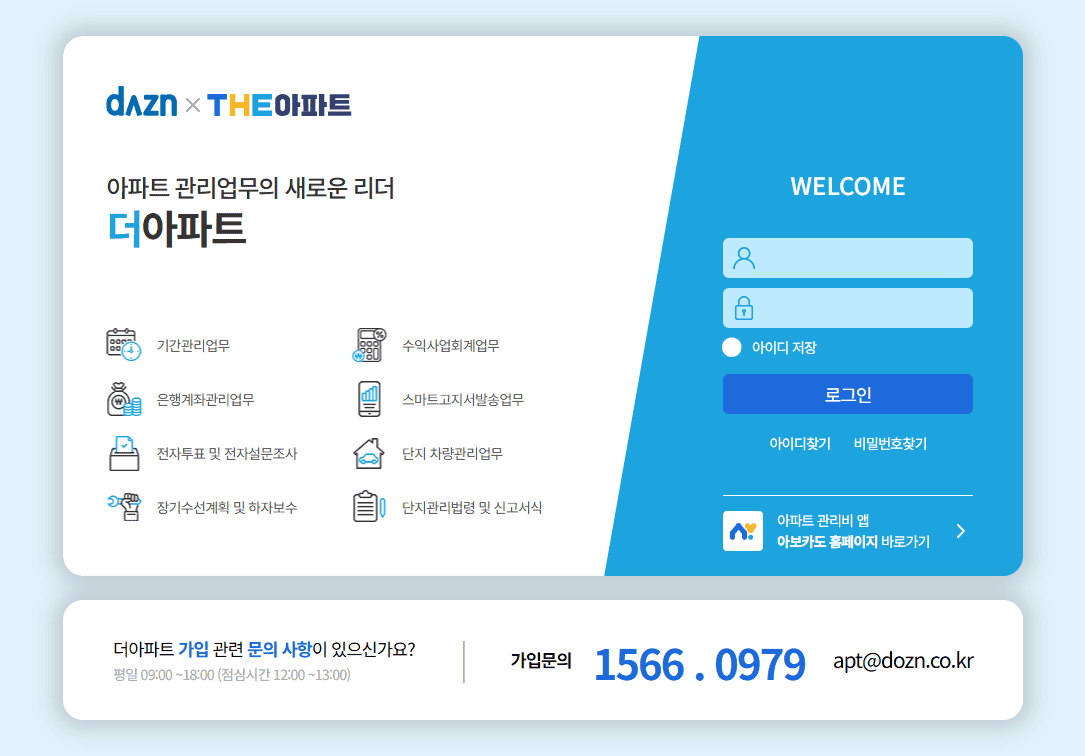Click the 장기수선계획 및 하자보수 repair icon
This screenshot has width=1085, height=756.
pyautogui.click(x=123, y=506)
